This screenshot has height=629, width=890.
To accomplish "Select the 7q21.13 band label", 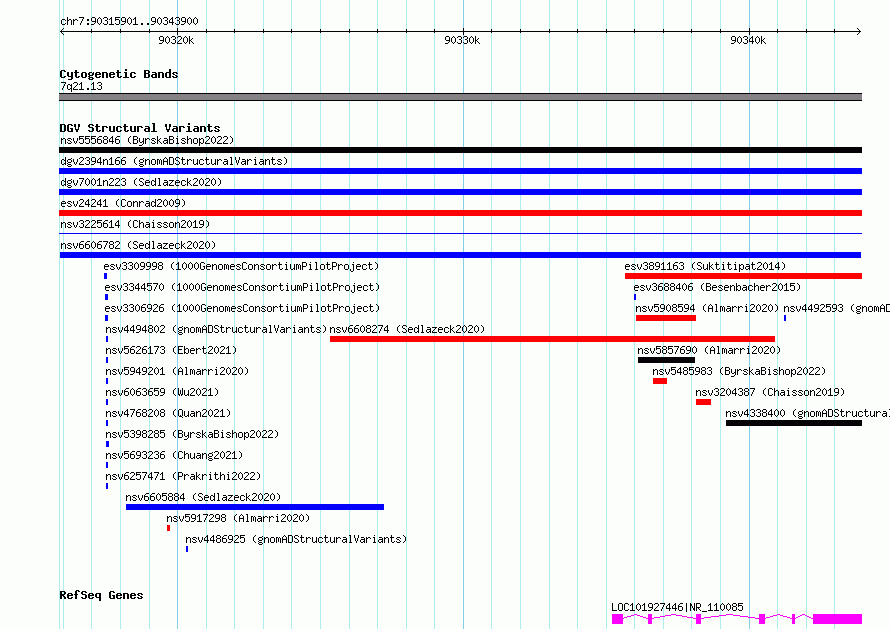I will (x=81, y=86).
